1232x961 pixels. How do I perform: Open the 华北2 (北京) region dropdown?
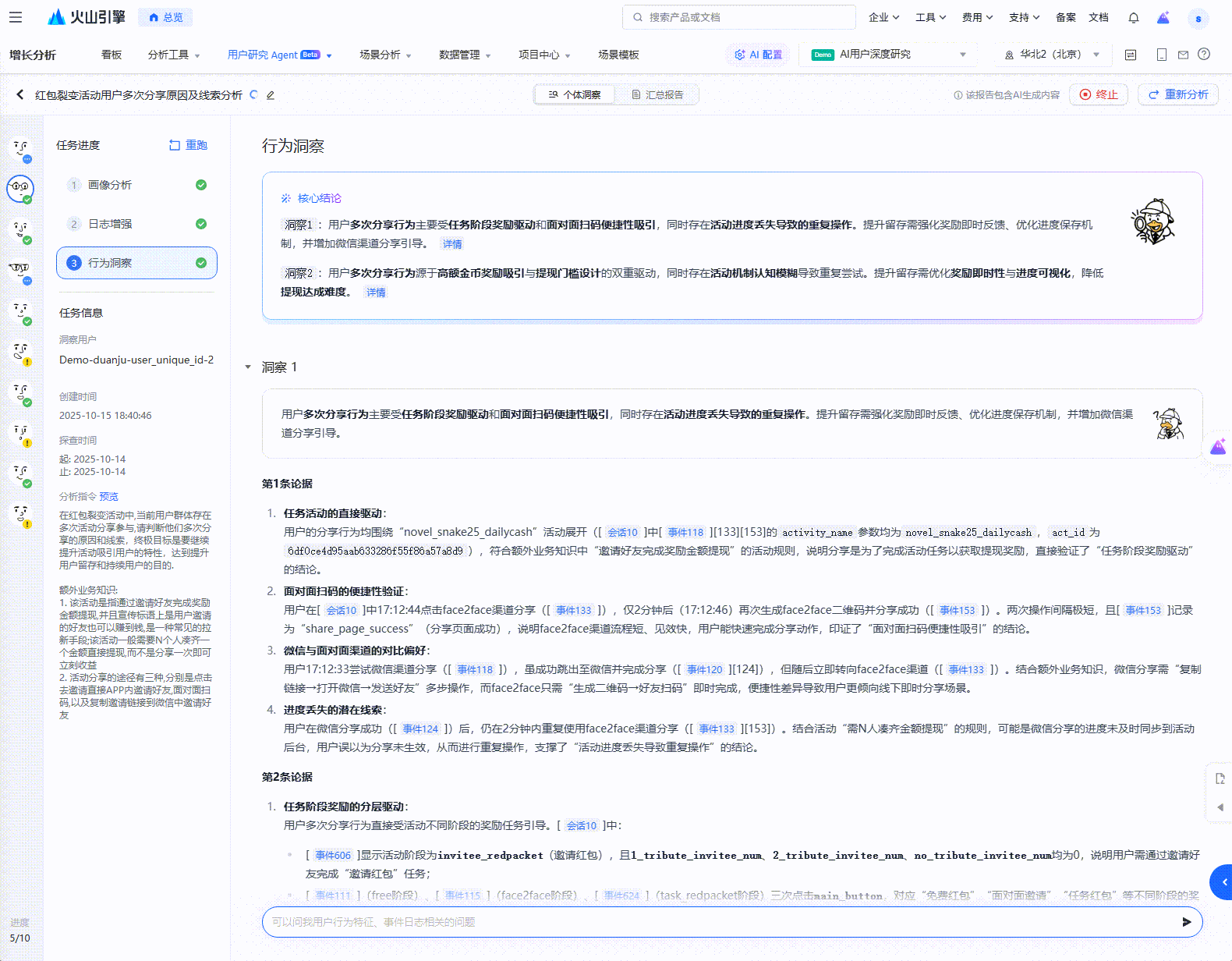click(1052, 55)
